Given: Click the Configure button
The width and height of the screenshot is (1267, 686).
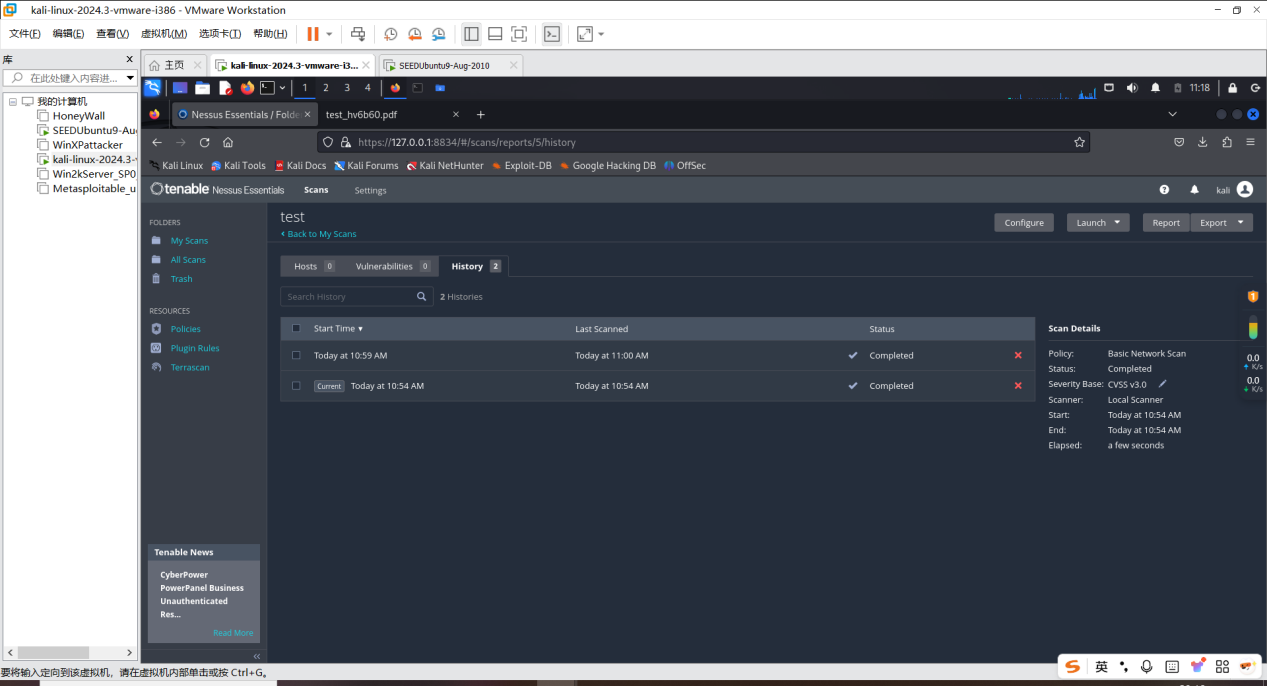Looking at the screenshot, I should click(1024, 222).
